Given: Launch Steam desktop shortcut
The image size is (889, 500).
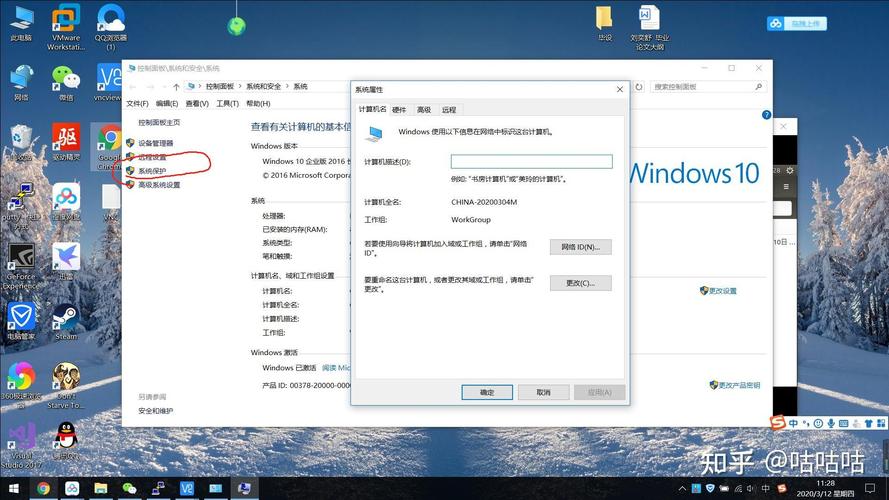Looking at the screenshot, I should point(66,321).
